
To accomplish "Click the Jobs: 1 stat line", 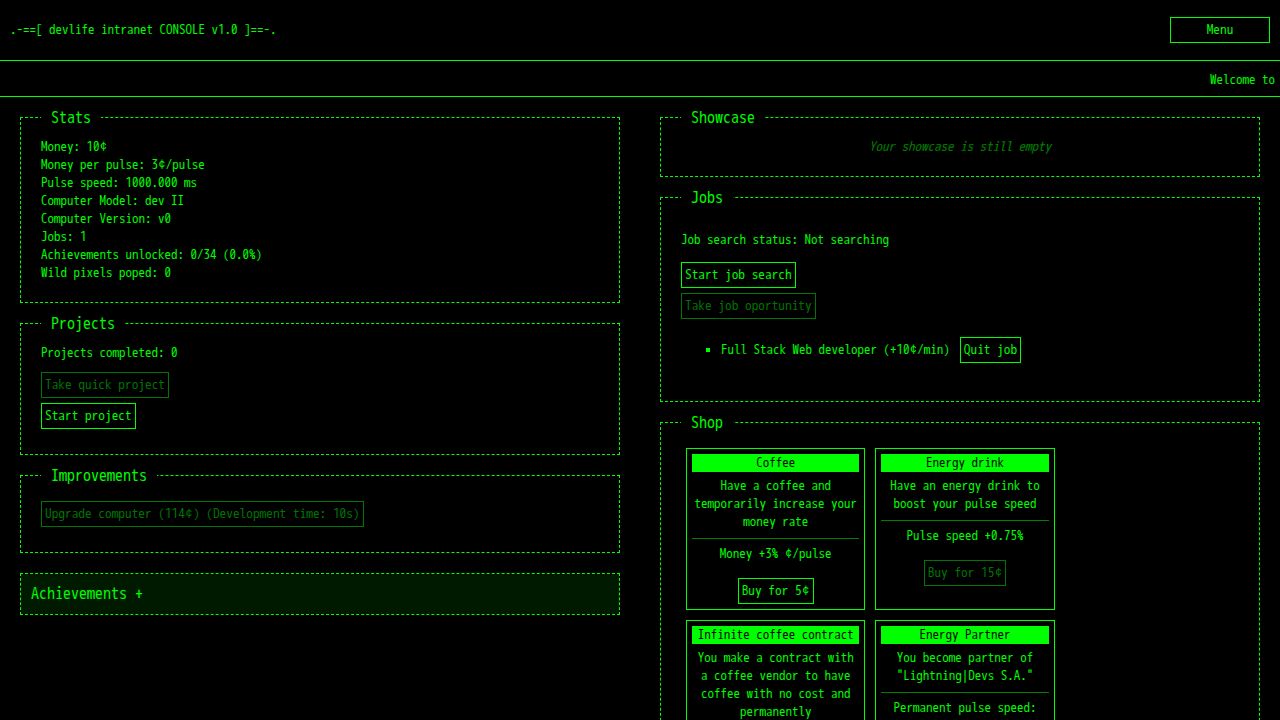I will click(x=64, y=237).
